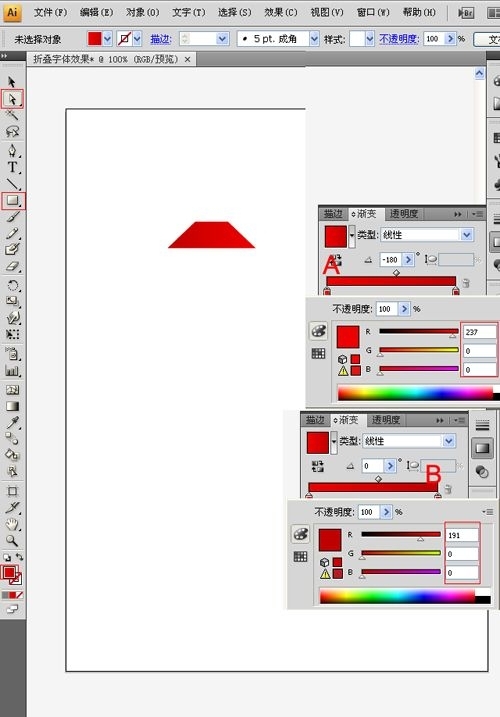Screen dimensions: 500x717
Task: Open the 文件(F) menu
Action: 50,12
